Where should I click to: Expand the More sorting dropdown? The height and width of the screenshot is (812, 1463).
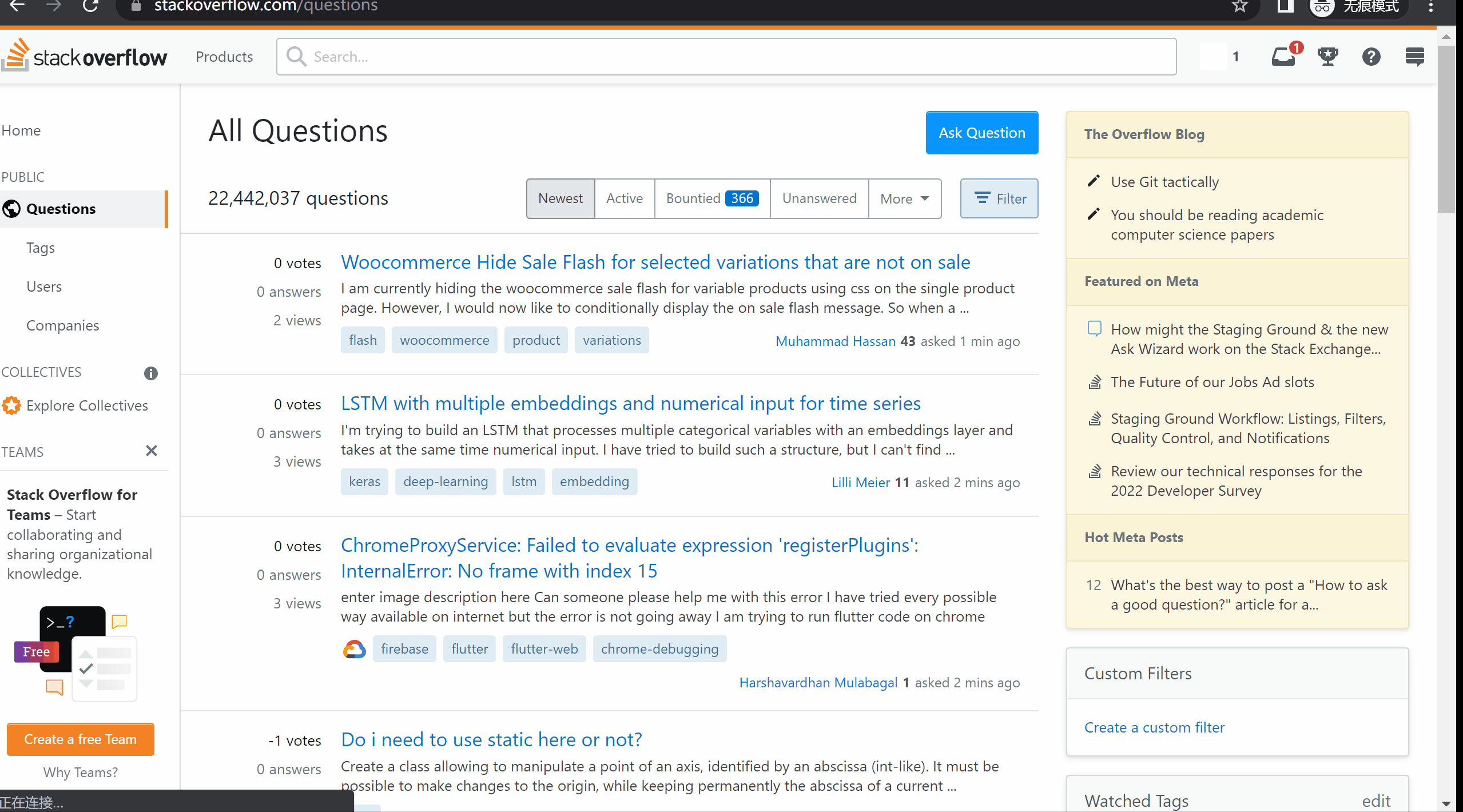pyautogui.click(x=904, y=198)
